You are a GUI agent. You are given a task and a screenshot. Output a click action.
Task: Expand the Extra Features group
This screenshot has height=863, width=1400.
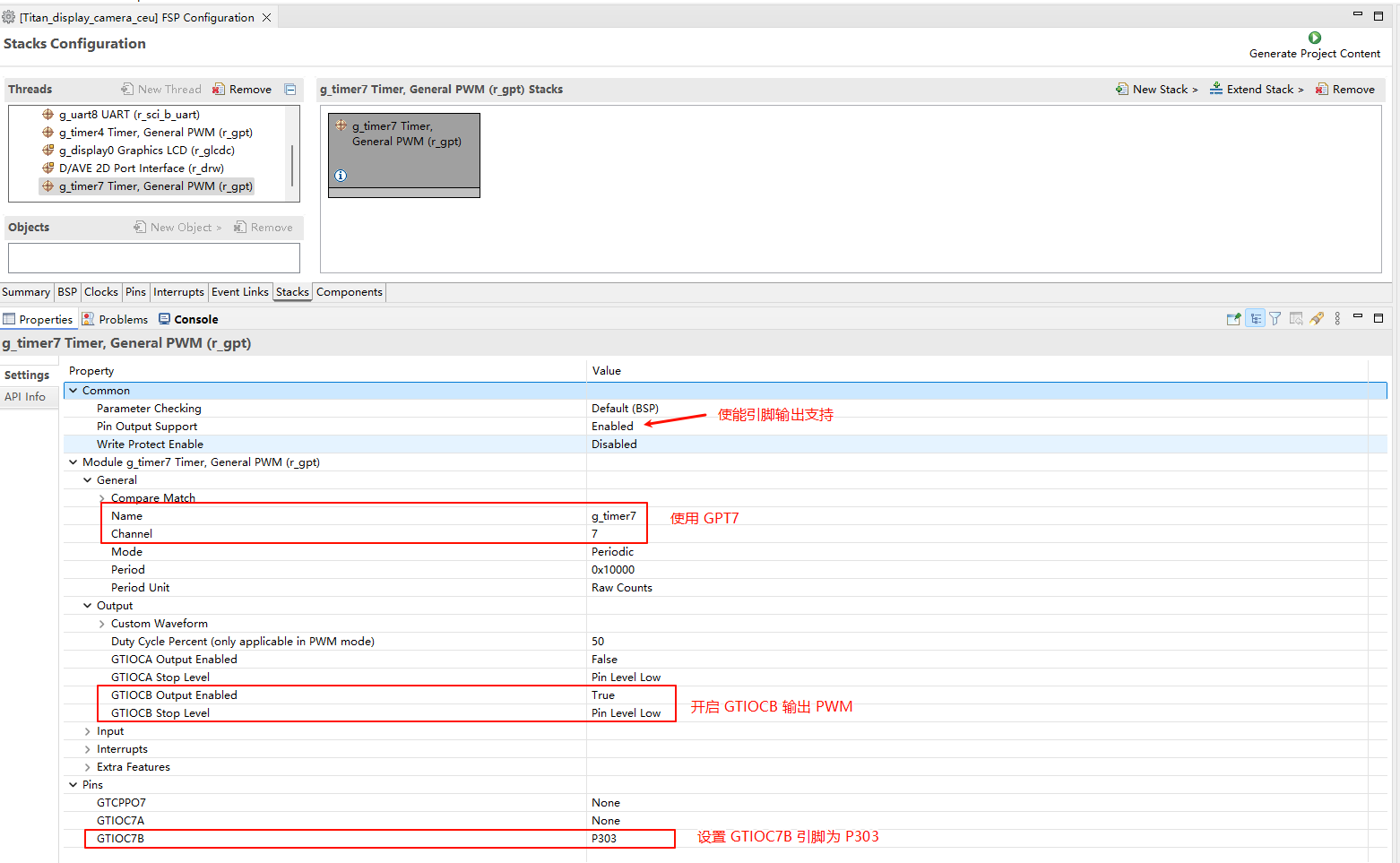click(x=88, y=767)
